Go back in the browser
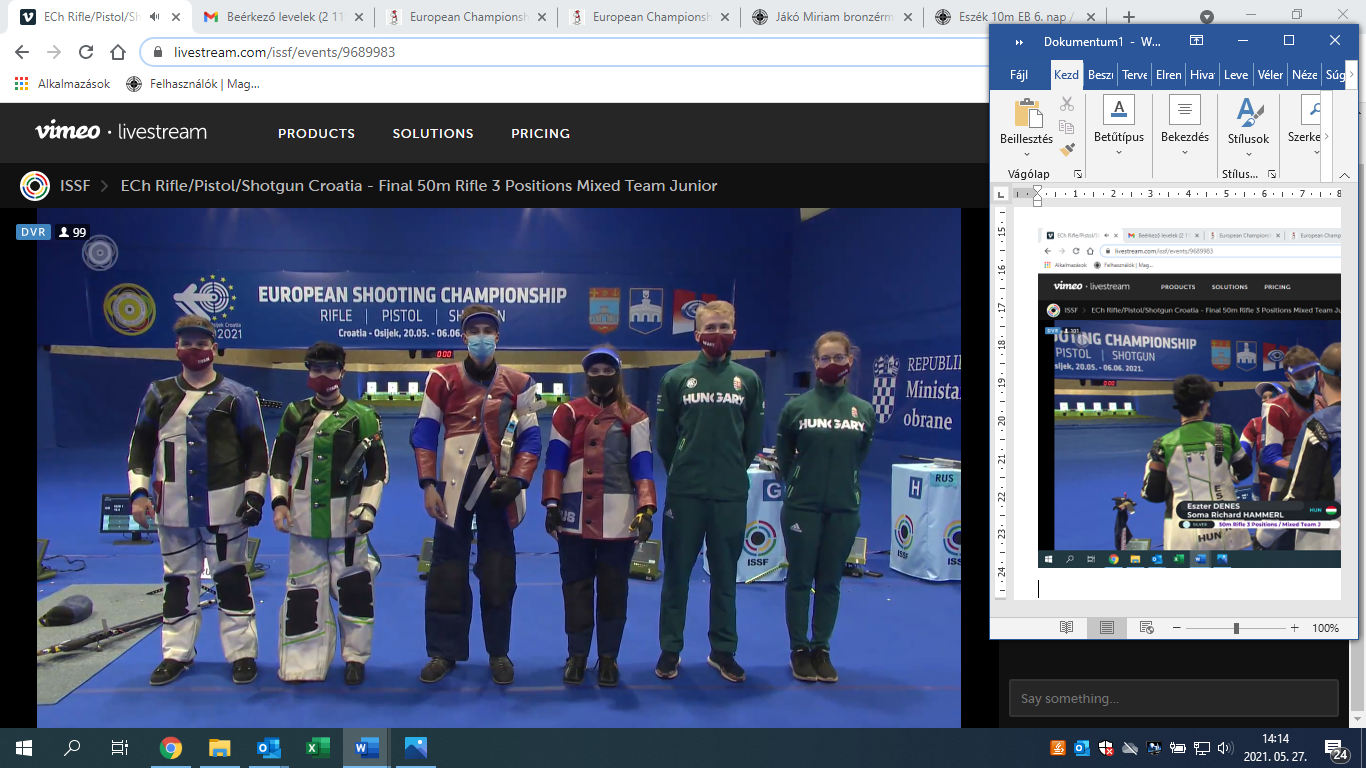The width and height of the screenshot is (1366, 768). [22, 52]
